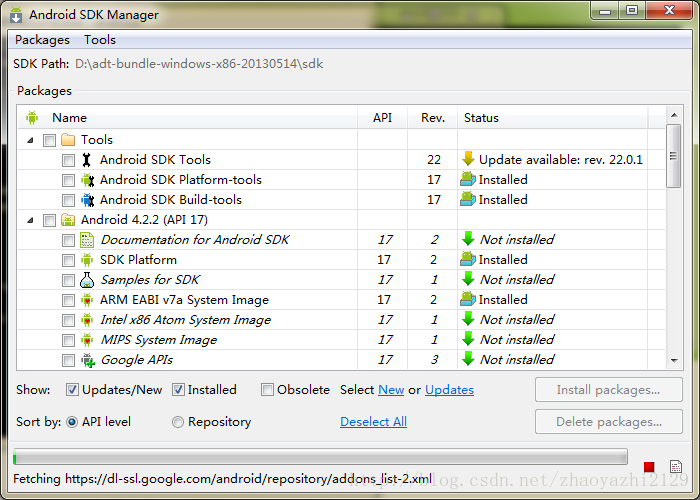Image resolution: width=700 pixels, height=500 pixels.
Task: Collapse the Tools tree group
Action: pos(30,140)
